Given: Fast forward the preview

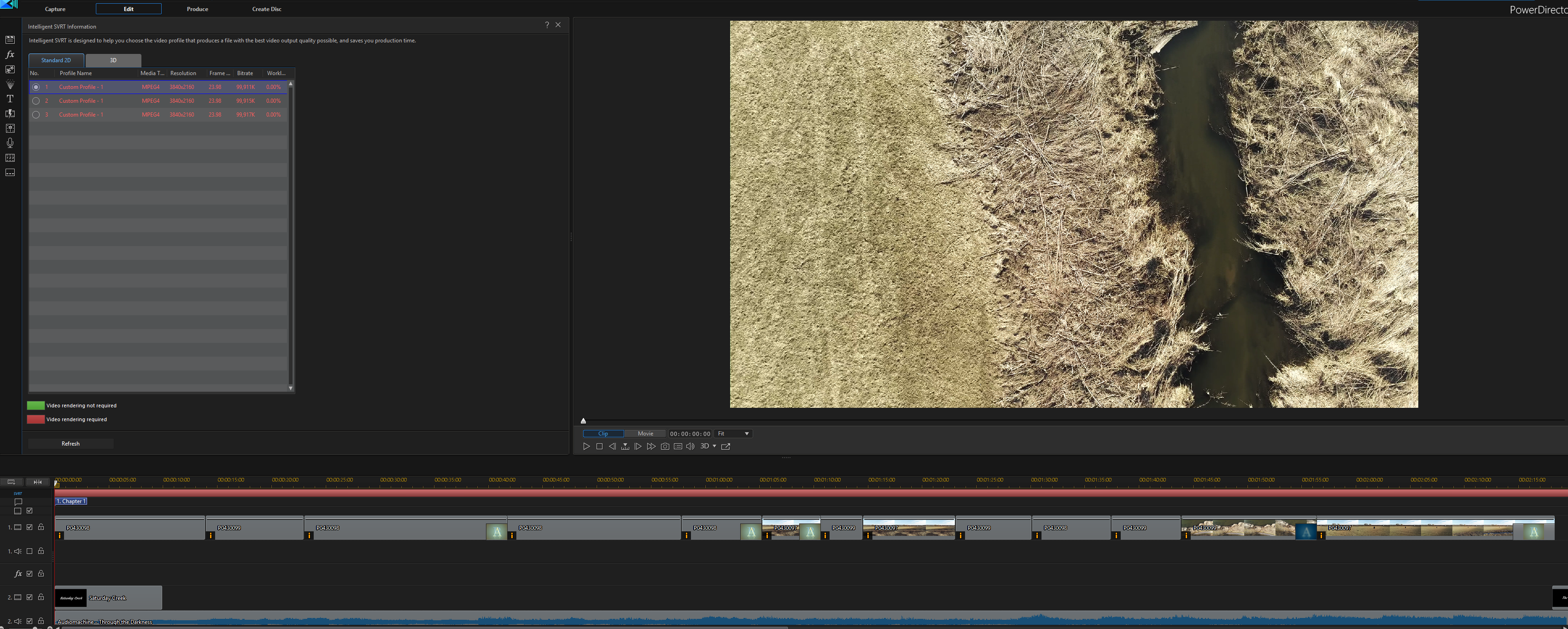Looking at the screenshot, I should pos(651,447).
